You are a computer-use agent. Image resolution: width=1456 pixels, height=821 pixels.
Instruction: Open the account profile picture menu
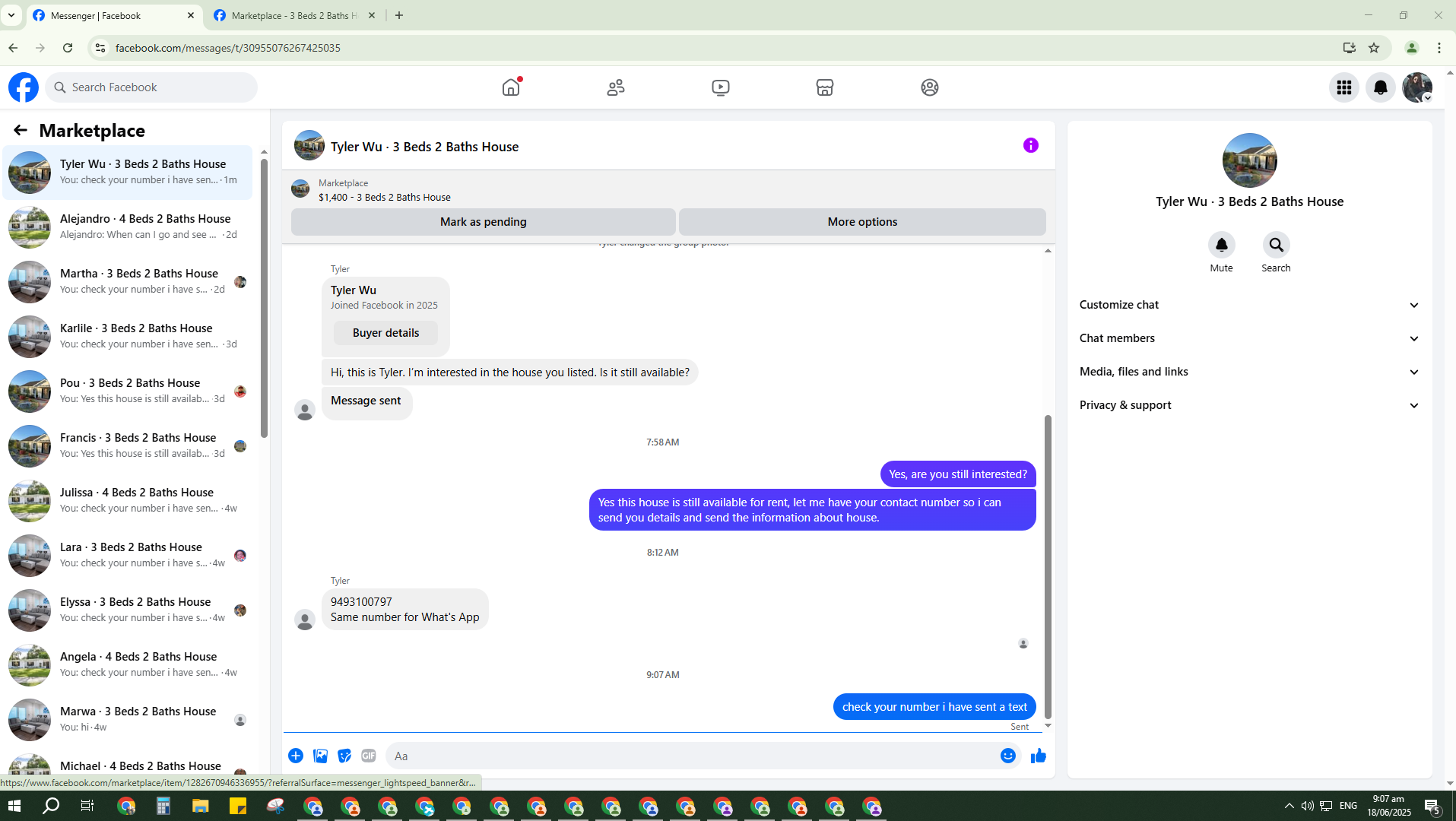(1417, 87)
